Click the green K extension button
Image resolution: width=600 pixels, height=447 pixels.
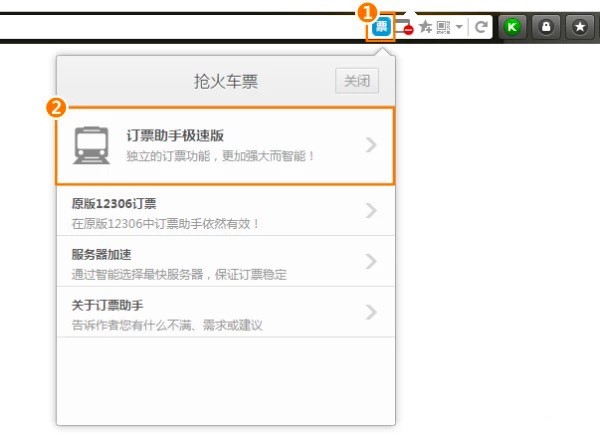[x=512, y=27]
